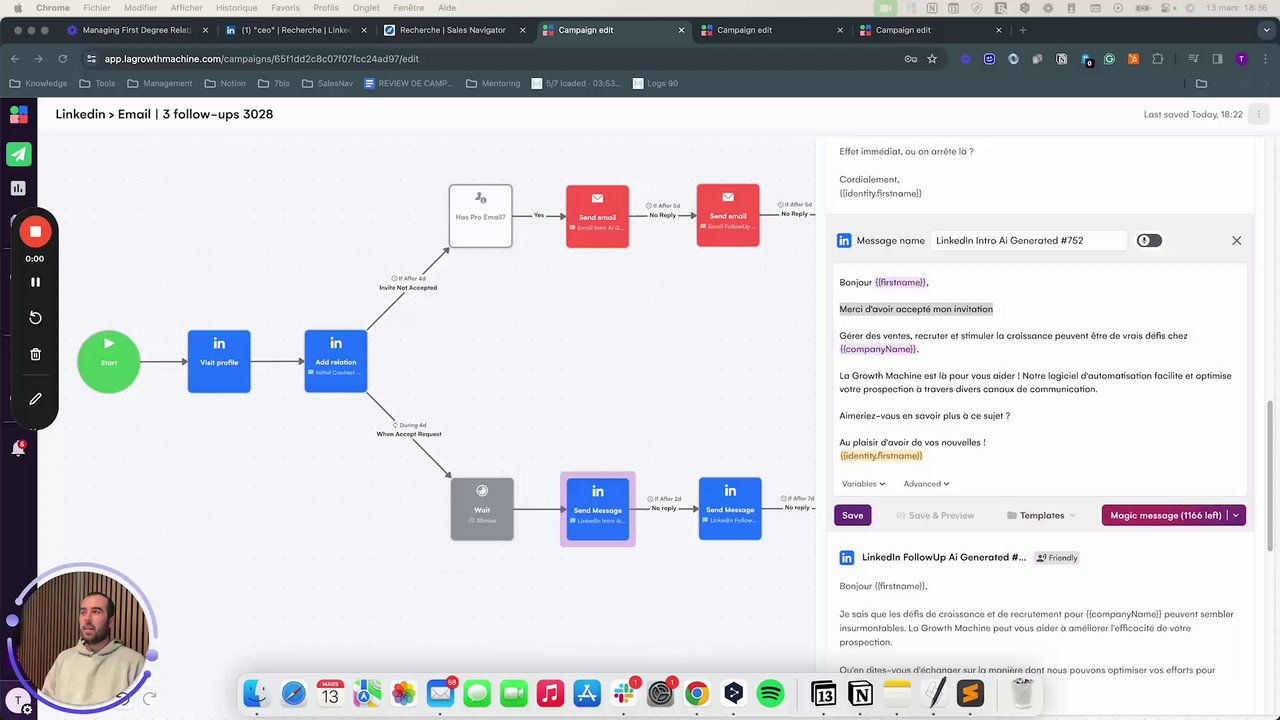Switch to Managing First Degree Relations tab
1280x720 pixels.
[135, 30]
